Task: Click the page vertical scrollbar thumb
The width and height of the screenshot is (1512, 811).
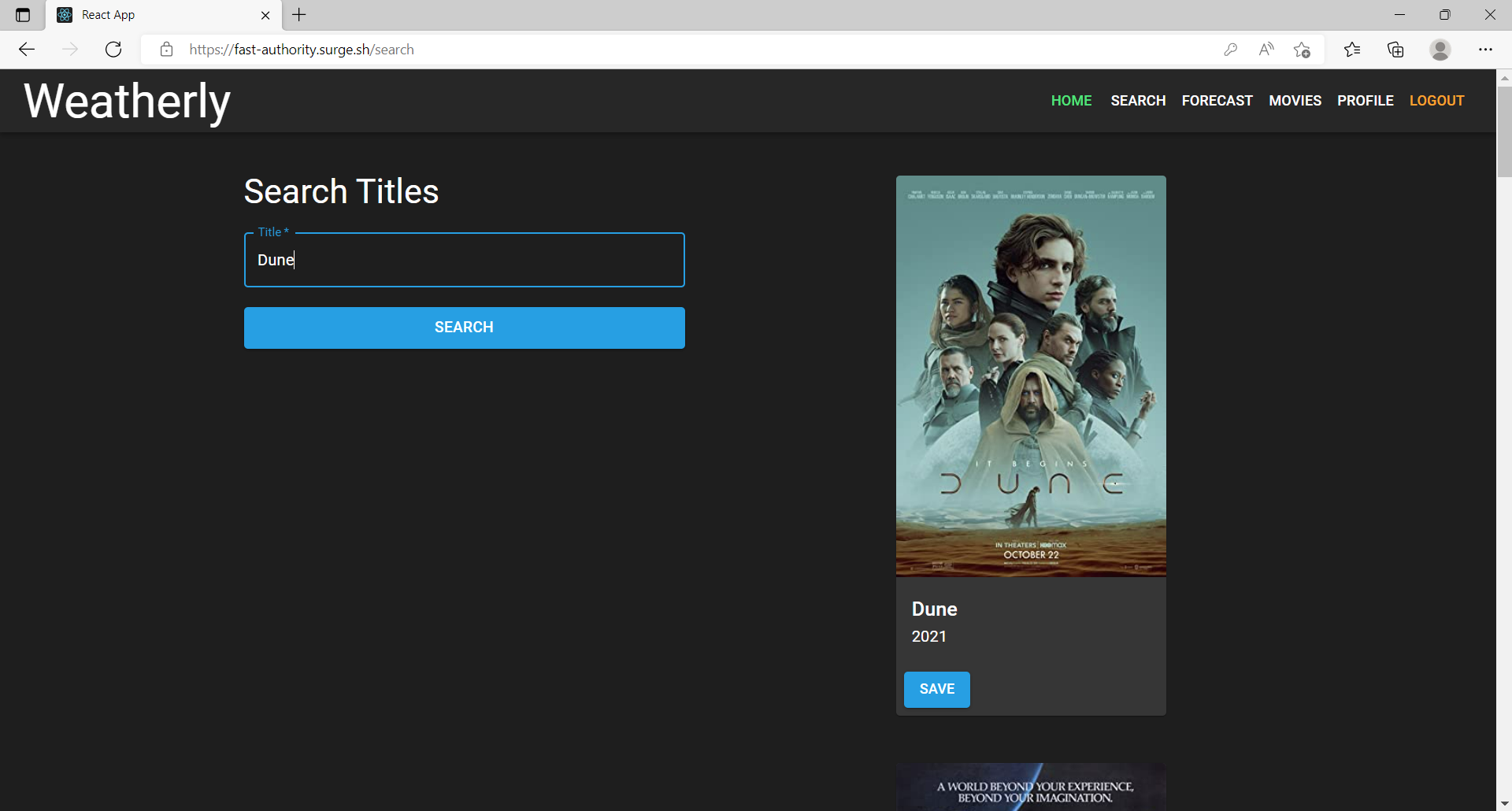Action: click(x=1504, y=131)
